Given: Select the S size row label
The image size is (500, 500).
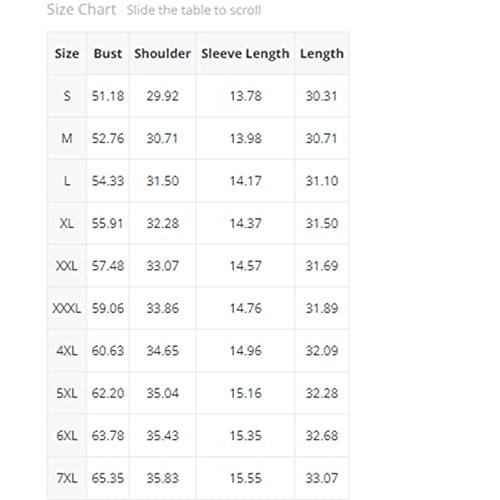Looking at the screenshot, I should pyautogui.click(x=67, y=96).
